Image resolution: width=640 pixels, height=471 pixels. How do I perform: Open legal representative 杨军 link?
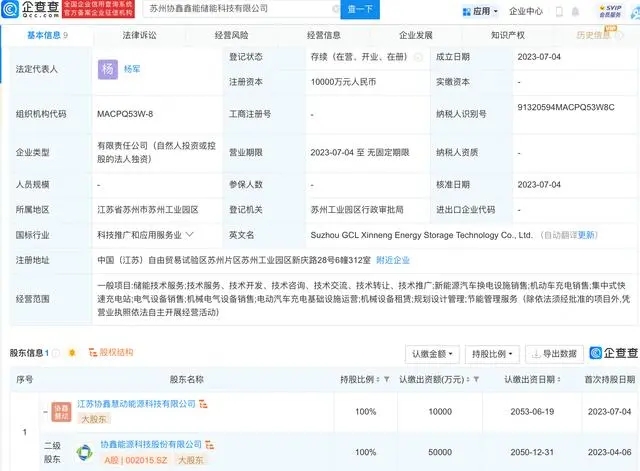(132, 69)
